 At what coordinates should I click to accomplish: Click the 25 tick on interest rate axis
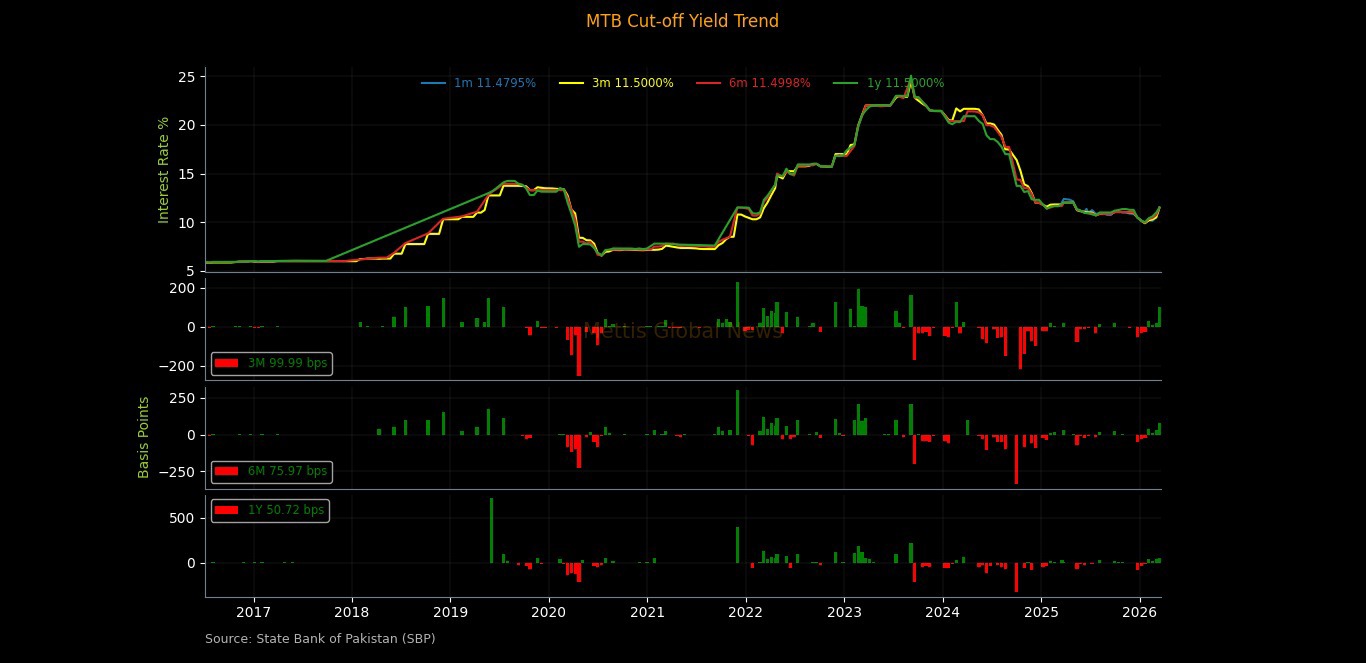click(x=186, y=77)
